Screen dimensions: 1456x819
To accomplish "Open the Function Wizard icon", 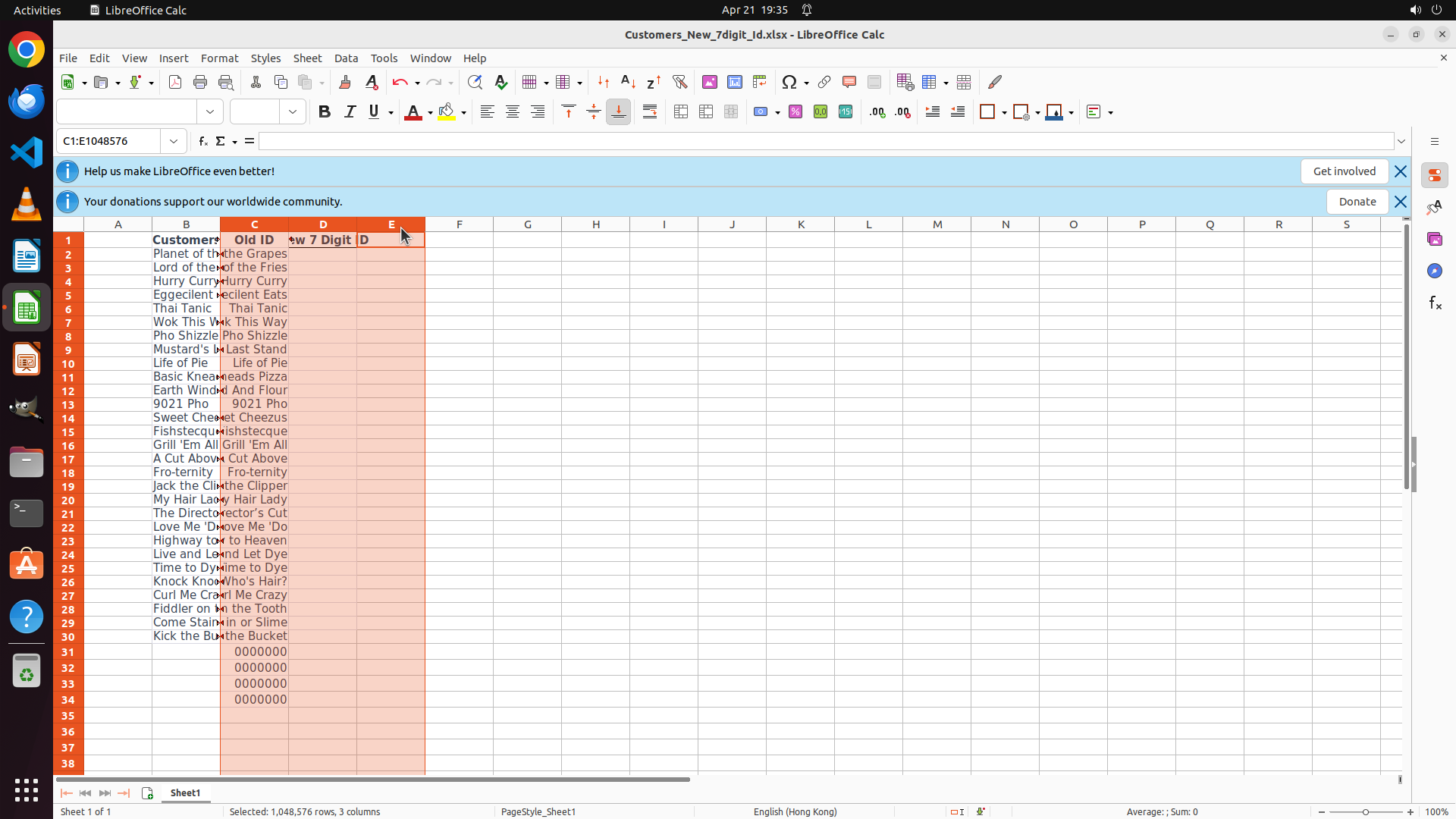I will coord(202,141).
